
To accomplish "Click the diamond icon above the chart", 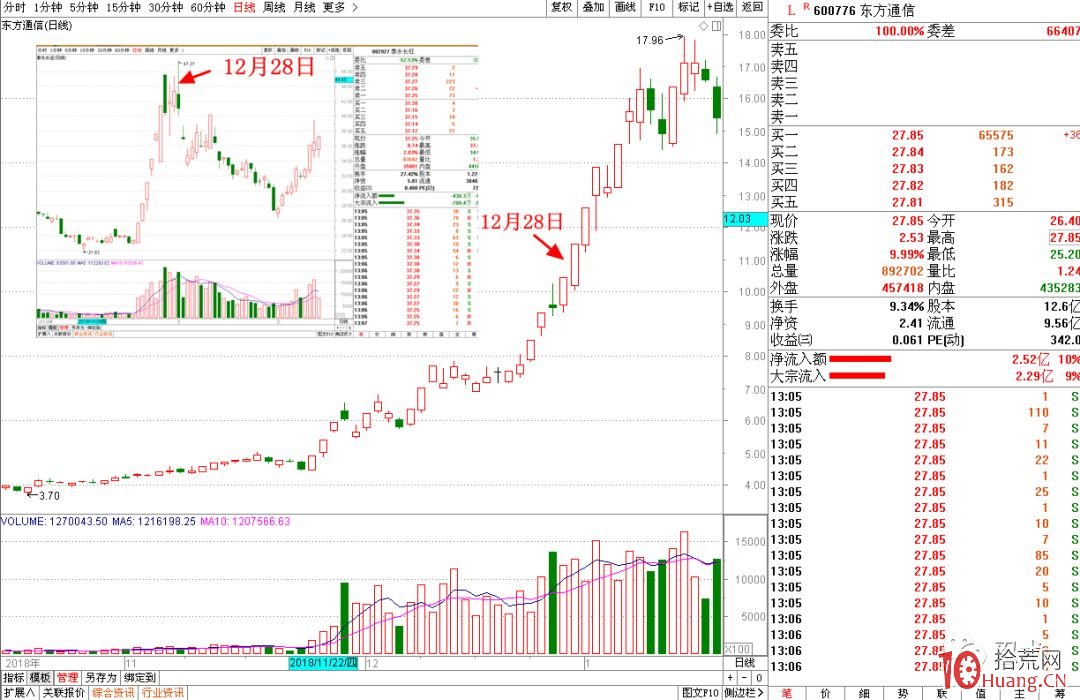I will (703, 26).
